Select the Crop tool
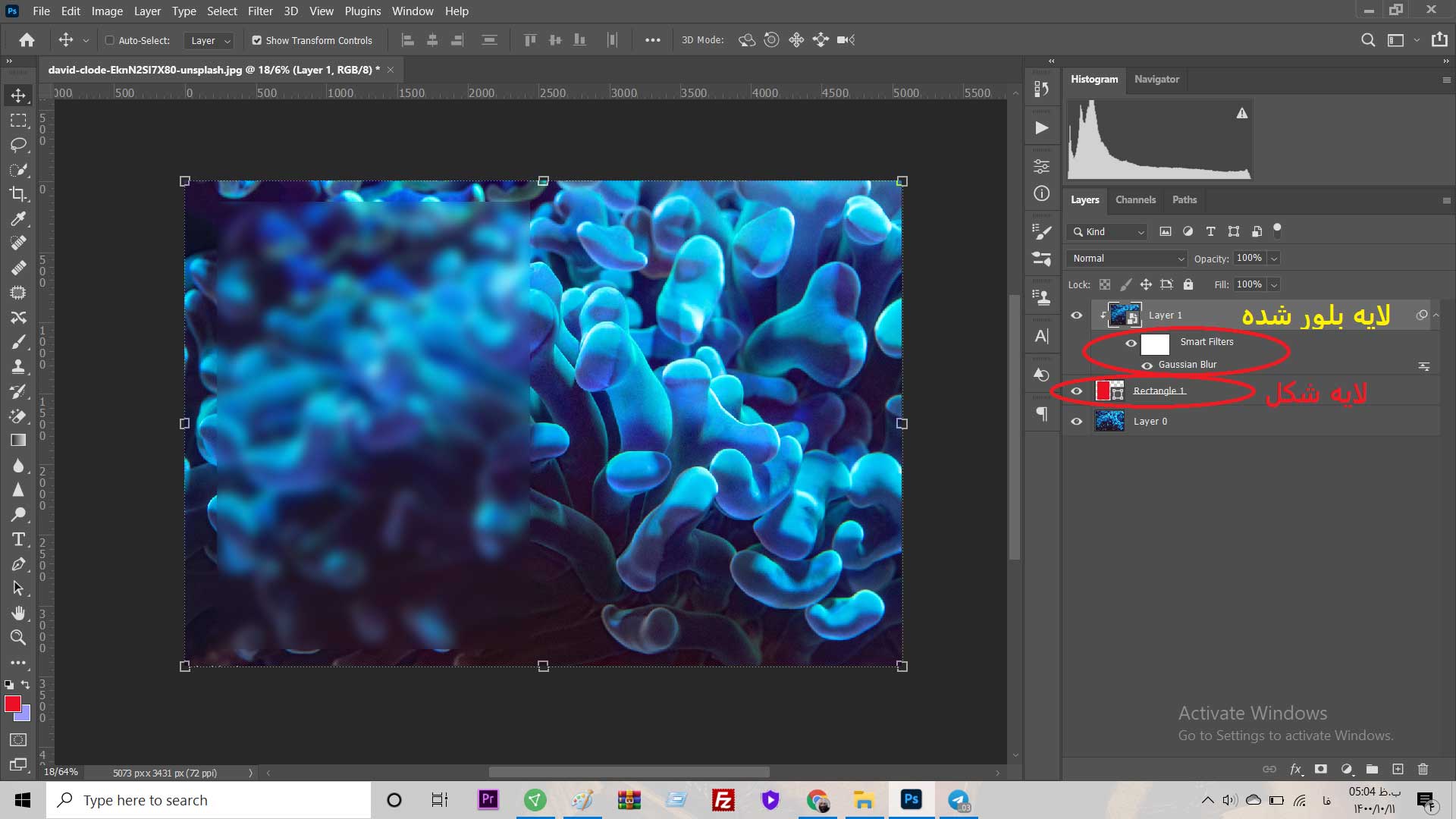 [18, 194]
